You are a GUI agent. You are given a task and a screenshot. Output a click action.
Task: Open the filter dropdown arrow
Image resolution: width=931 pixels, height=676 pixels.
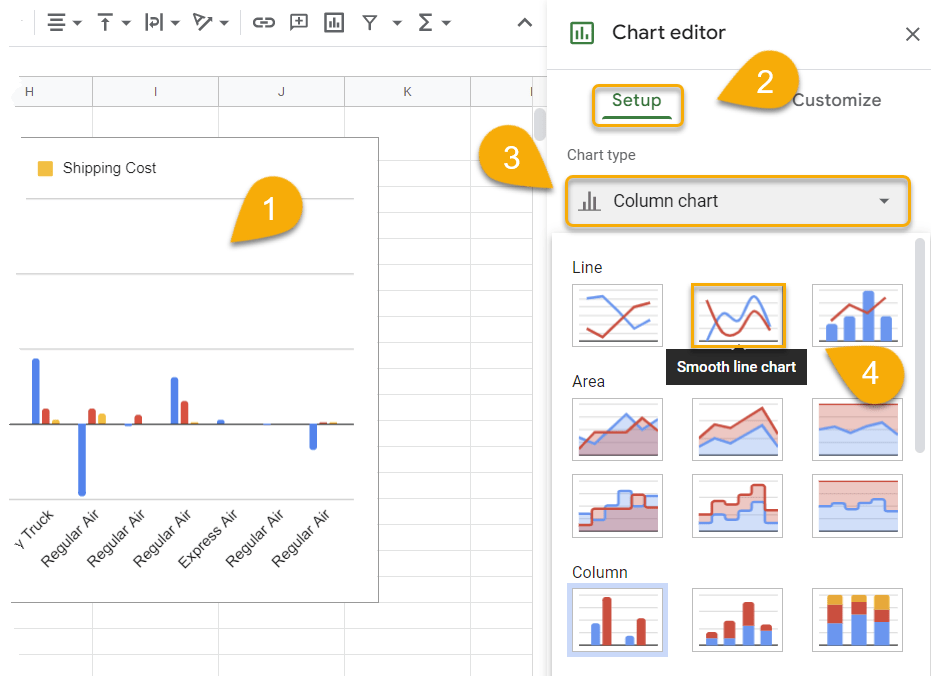[x=397, y=22]
